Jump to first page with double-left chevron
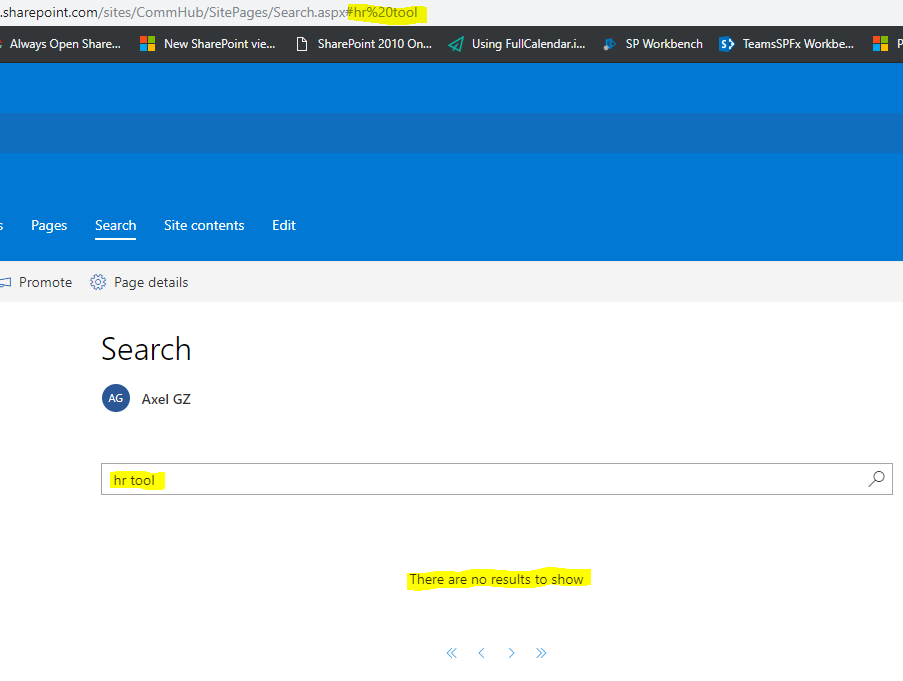 point(451,652)
